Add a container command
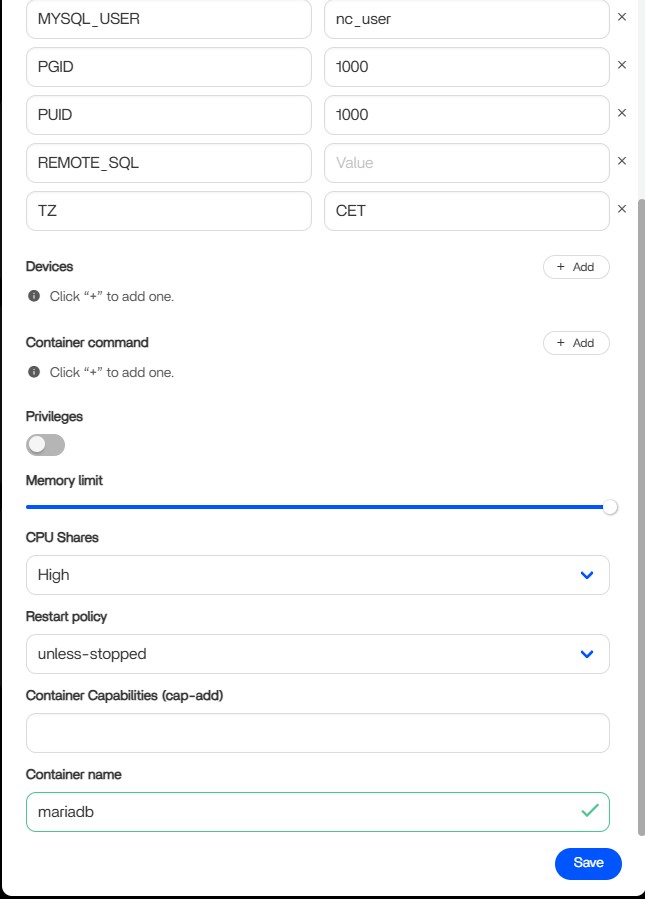The image size is (645, 899). tap(576, 343)
